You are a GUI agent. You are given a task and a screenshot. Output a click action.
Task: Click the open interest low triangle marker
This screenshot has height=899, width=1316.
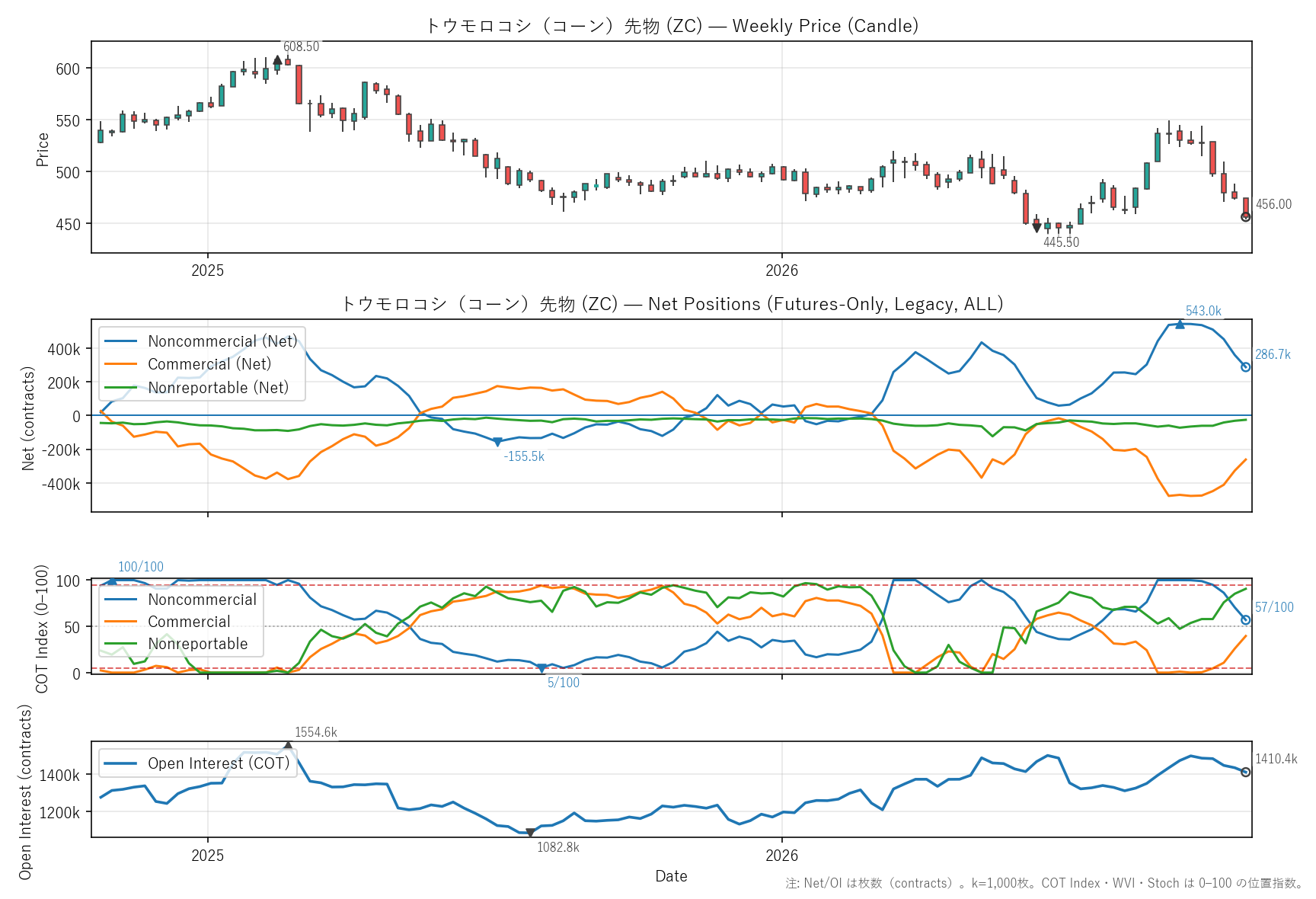pos(530,833)
